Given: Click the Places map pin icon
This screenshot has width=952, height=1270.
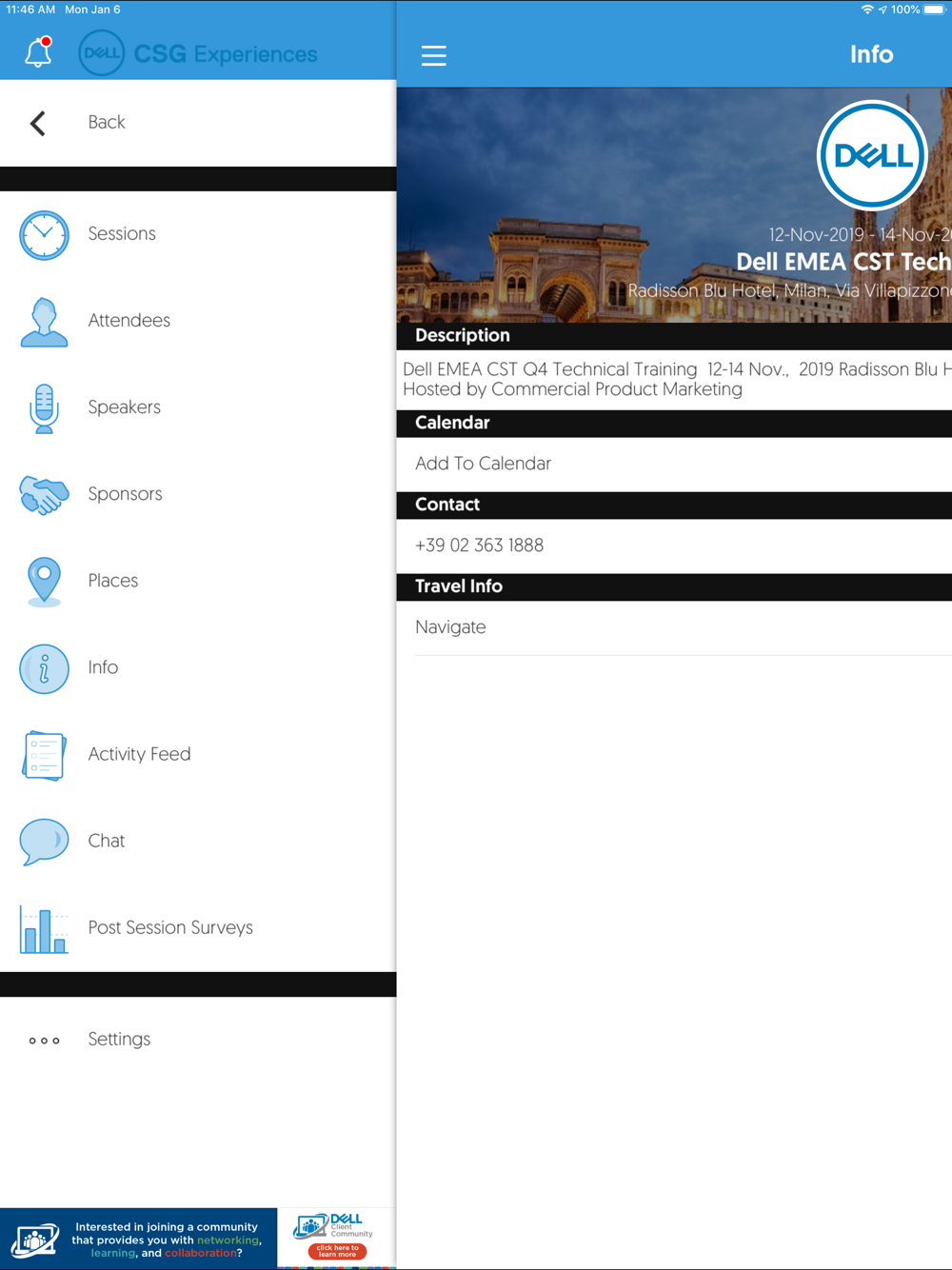Looking at the screenshot, I should (44, 582).
